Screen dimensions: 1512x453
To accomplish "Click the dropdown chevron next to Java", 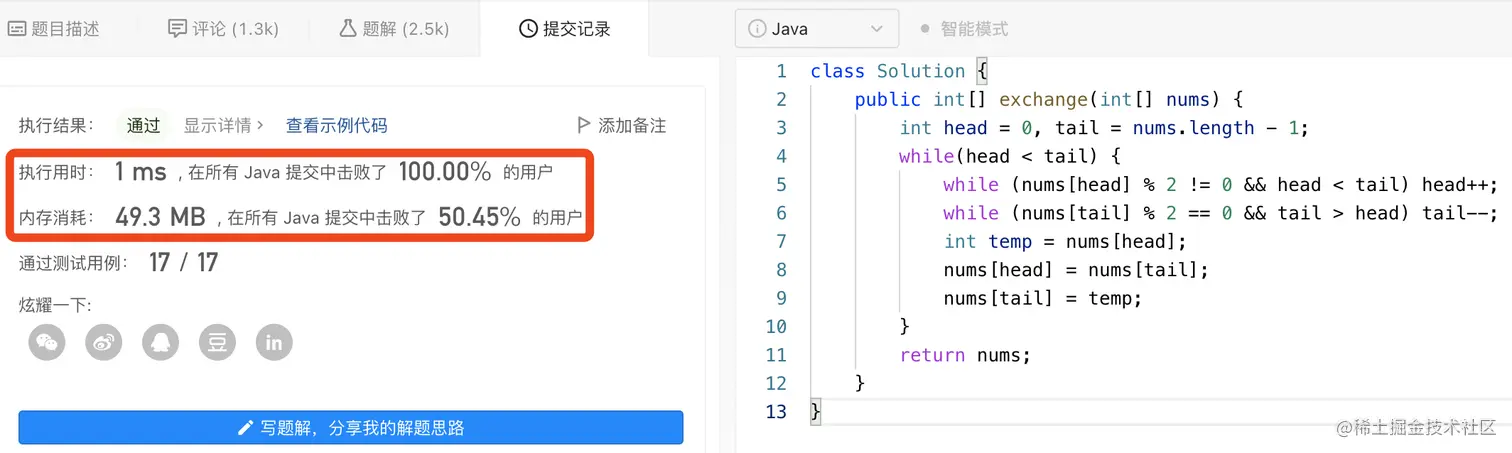I will point(877,29).
